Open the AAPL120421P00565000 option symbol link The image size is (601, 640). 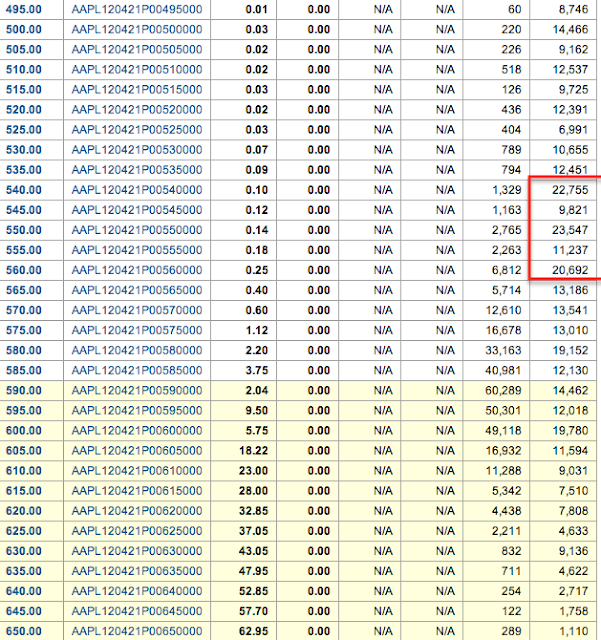[x=137, y=290]
